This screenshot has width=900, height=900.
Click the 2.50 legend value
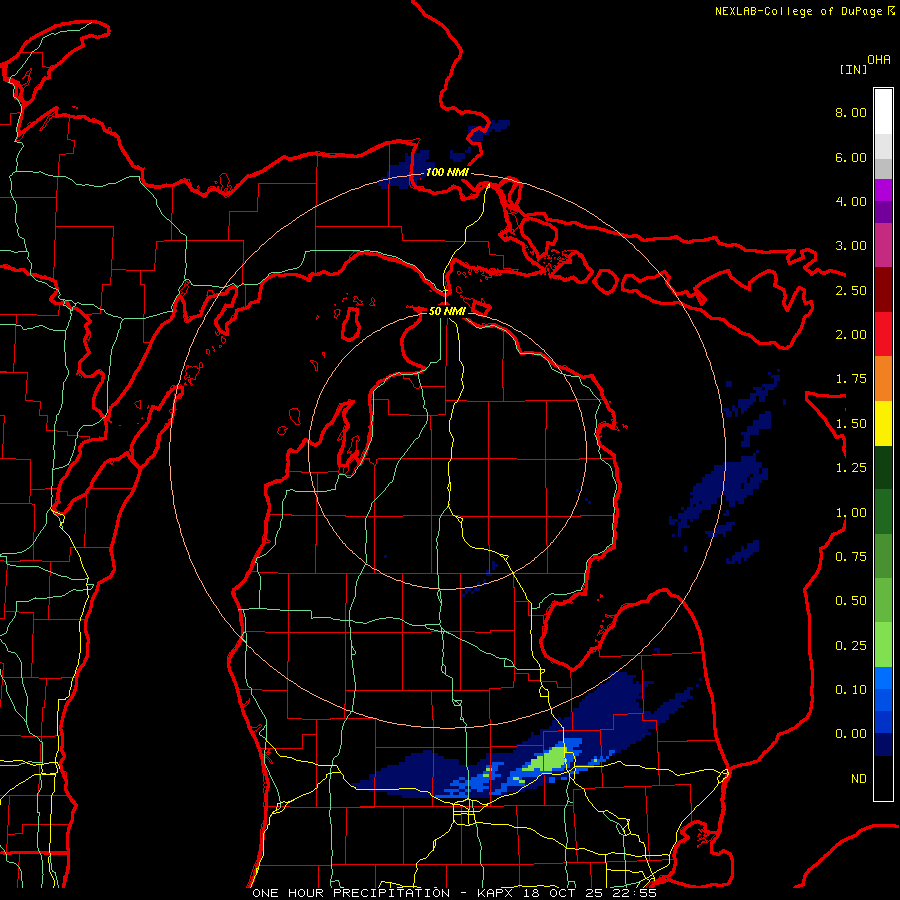(x=851, y=290)
